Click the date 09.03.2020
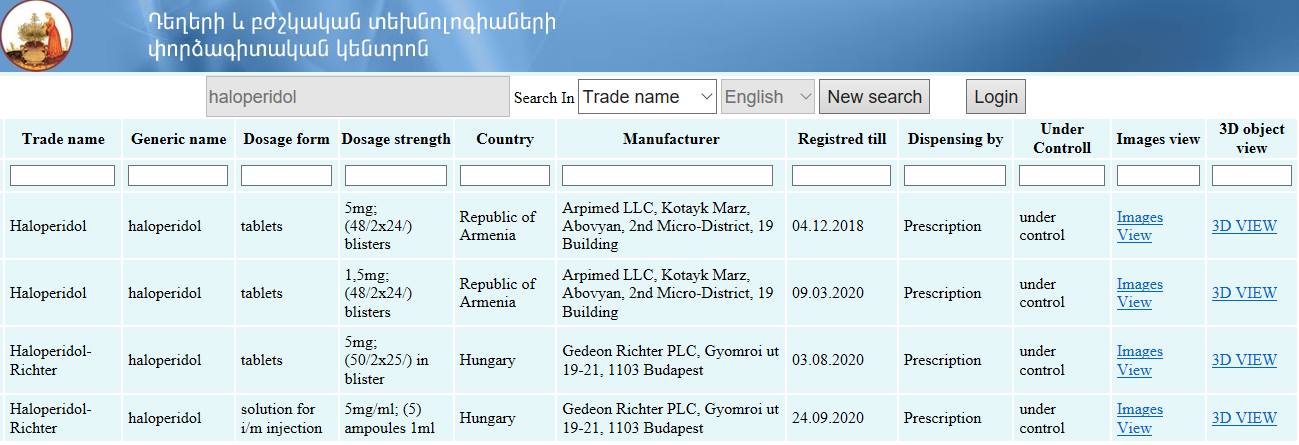Screen dimensions: 1299x445 [827, 293]
